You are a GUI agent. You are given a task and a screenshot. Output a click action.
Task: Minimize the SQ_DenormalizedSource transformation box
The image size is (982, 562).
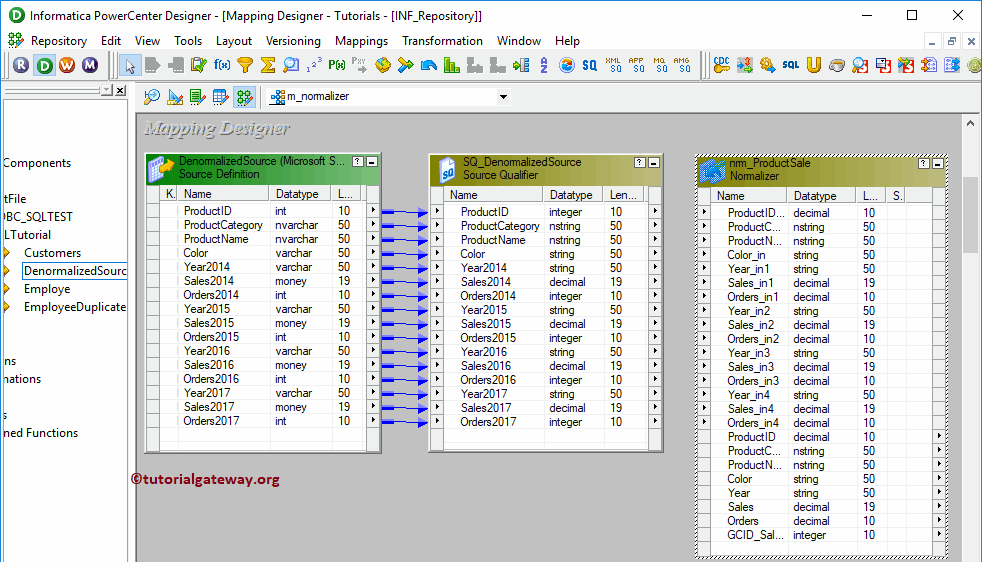[x=653, y=162]
